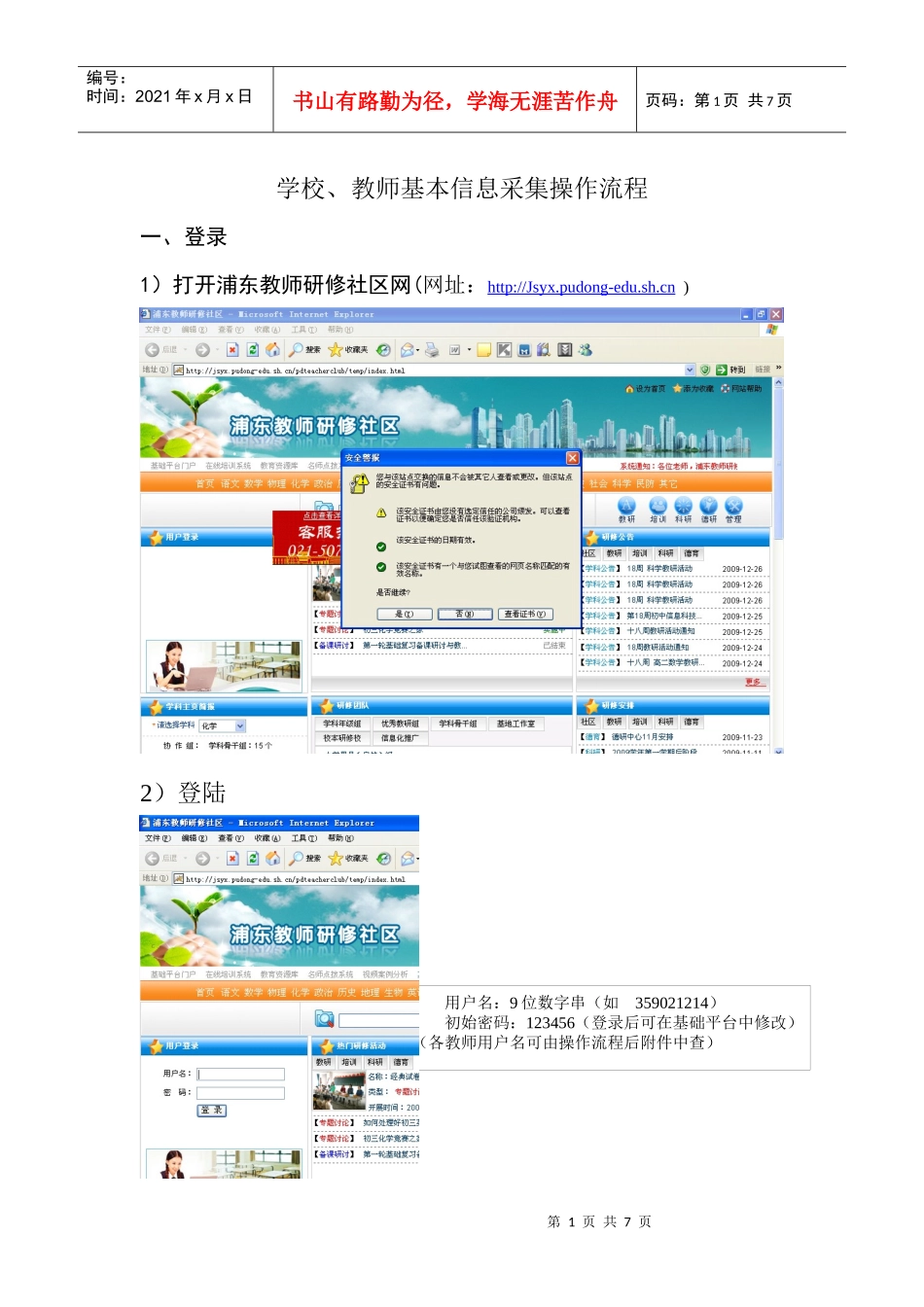
Task: Expand address bar dropdown in step 1 browser
Action: point(690,370)
